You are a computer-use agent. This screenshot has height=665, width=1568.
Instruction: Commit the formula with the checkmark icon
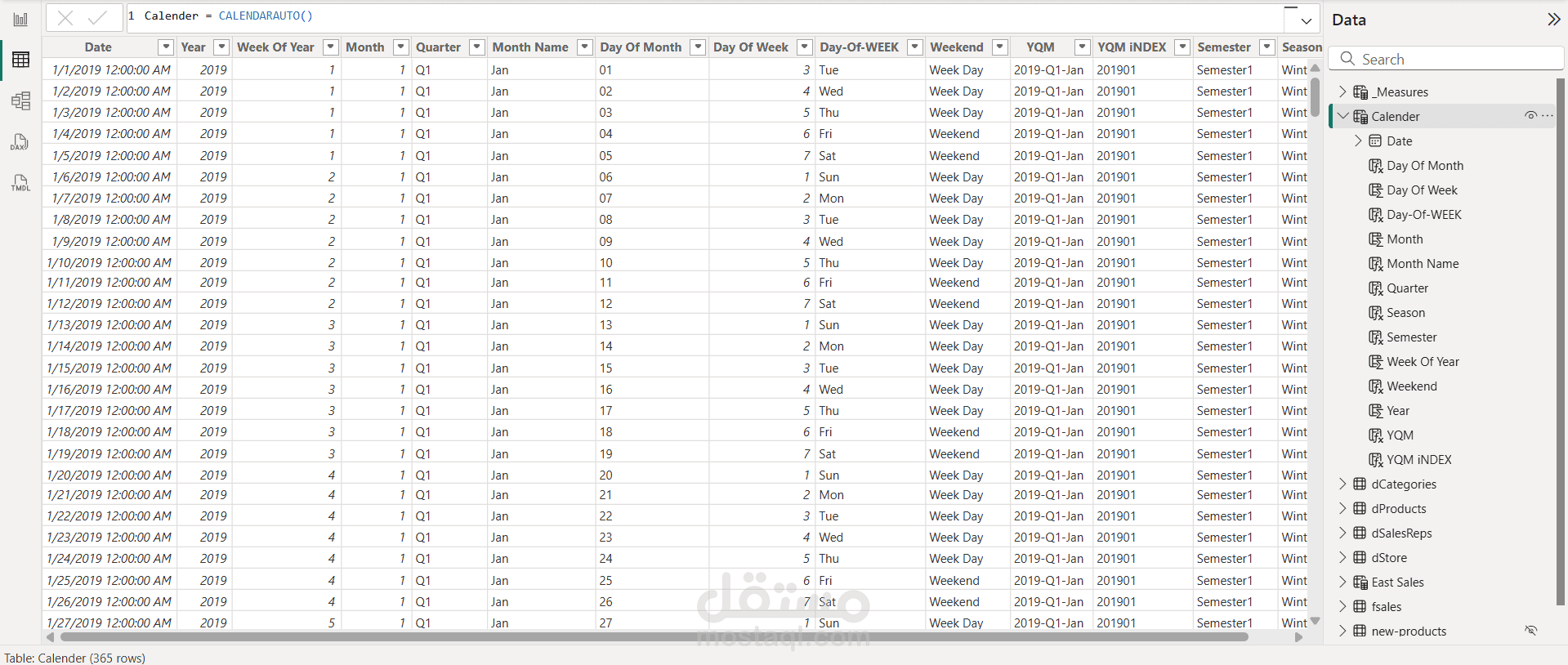(97, 17)
